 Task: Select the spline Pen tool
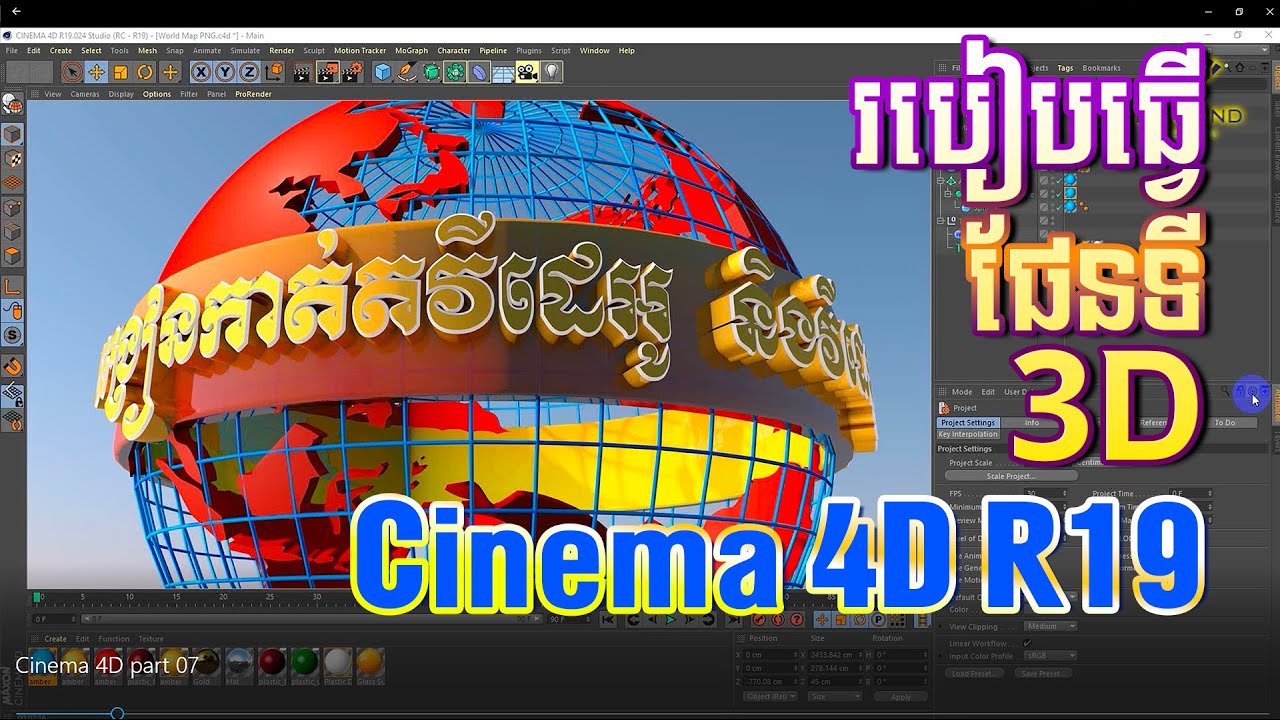[407, 72]
